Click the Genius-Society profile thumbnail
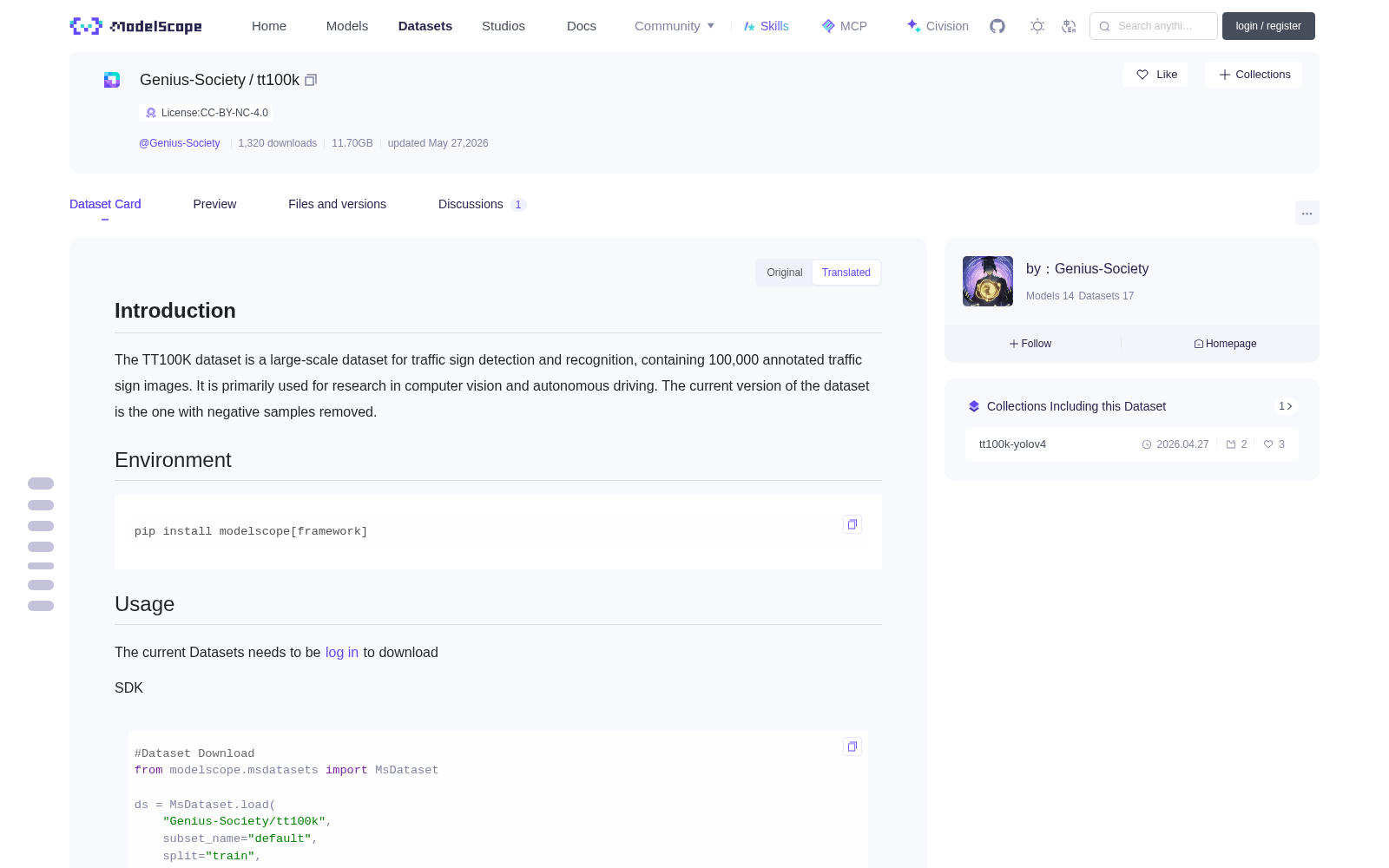This screenshot has width=1389, height=868. [988, 281]
